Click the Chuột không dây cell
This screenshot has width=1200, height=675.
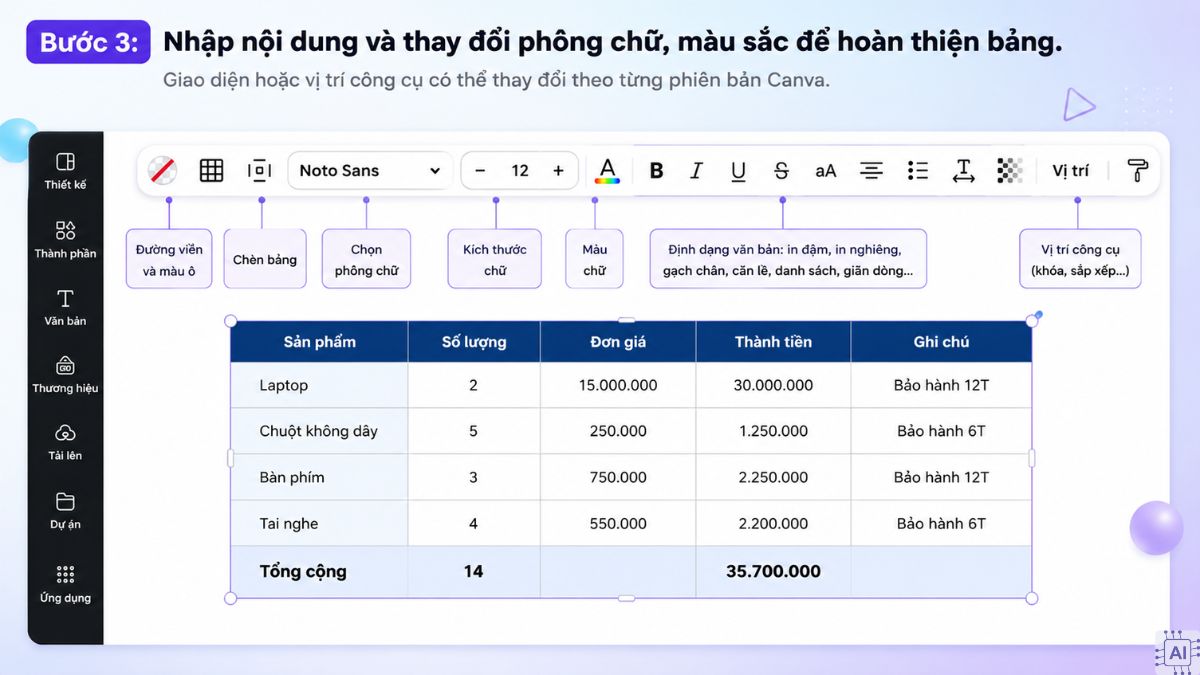point(319,431)
